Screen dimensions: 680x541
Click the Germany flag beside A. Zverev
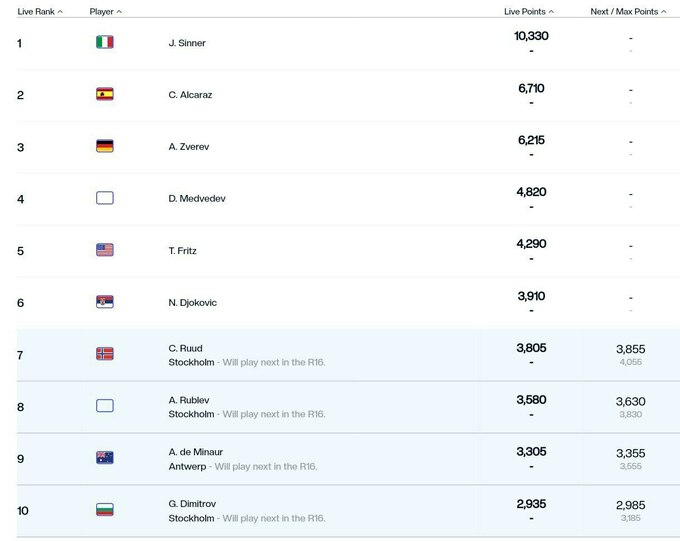pos(104,146)
